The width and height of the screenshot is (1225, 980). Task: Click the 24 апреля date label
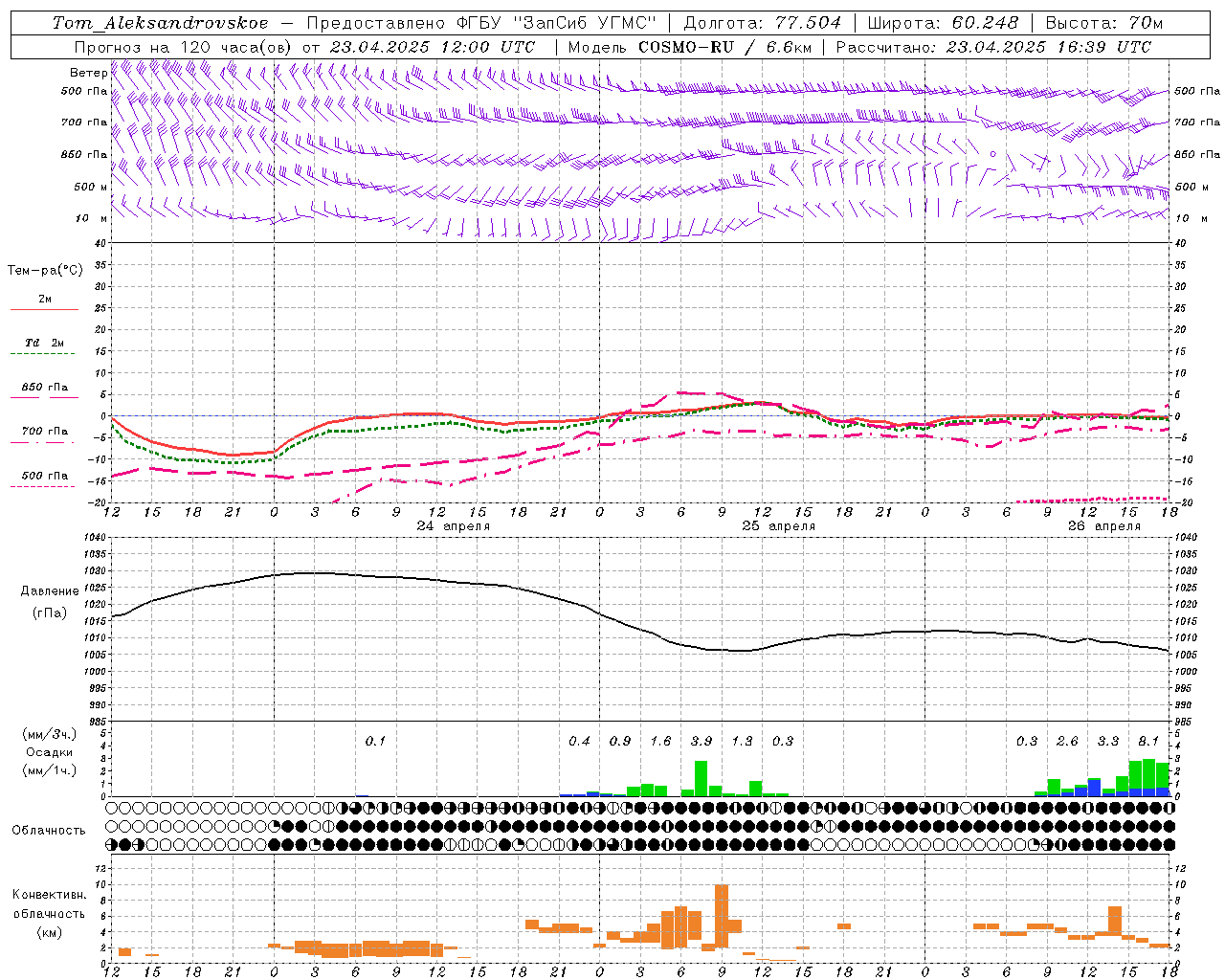[453, 526]
